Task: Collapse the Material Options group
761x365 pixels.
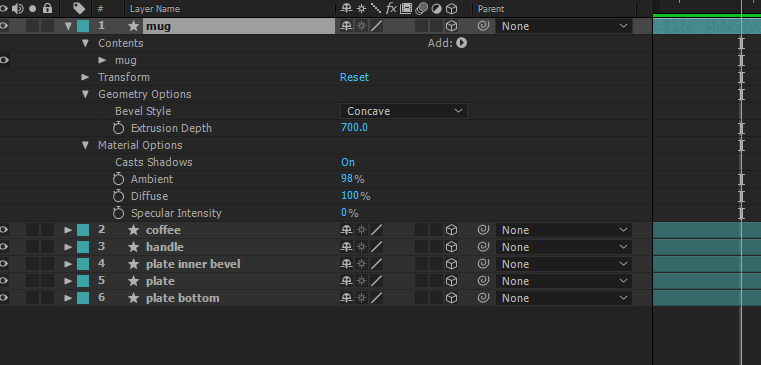Action: (x=85, y=145)
